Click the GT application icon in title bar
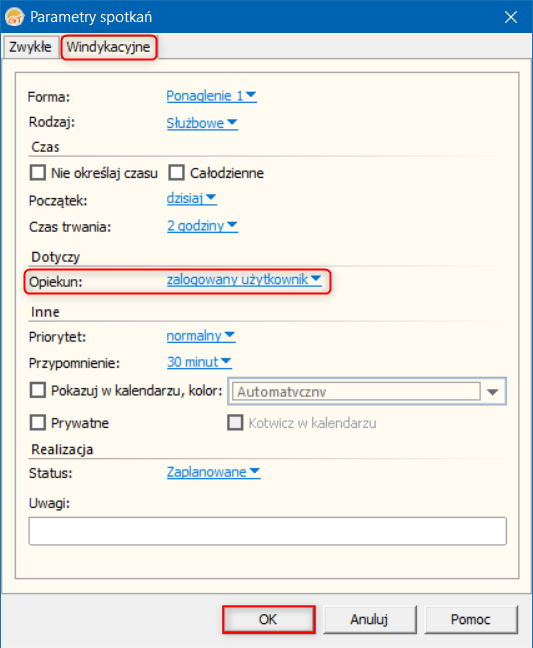 14,17
